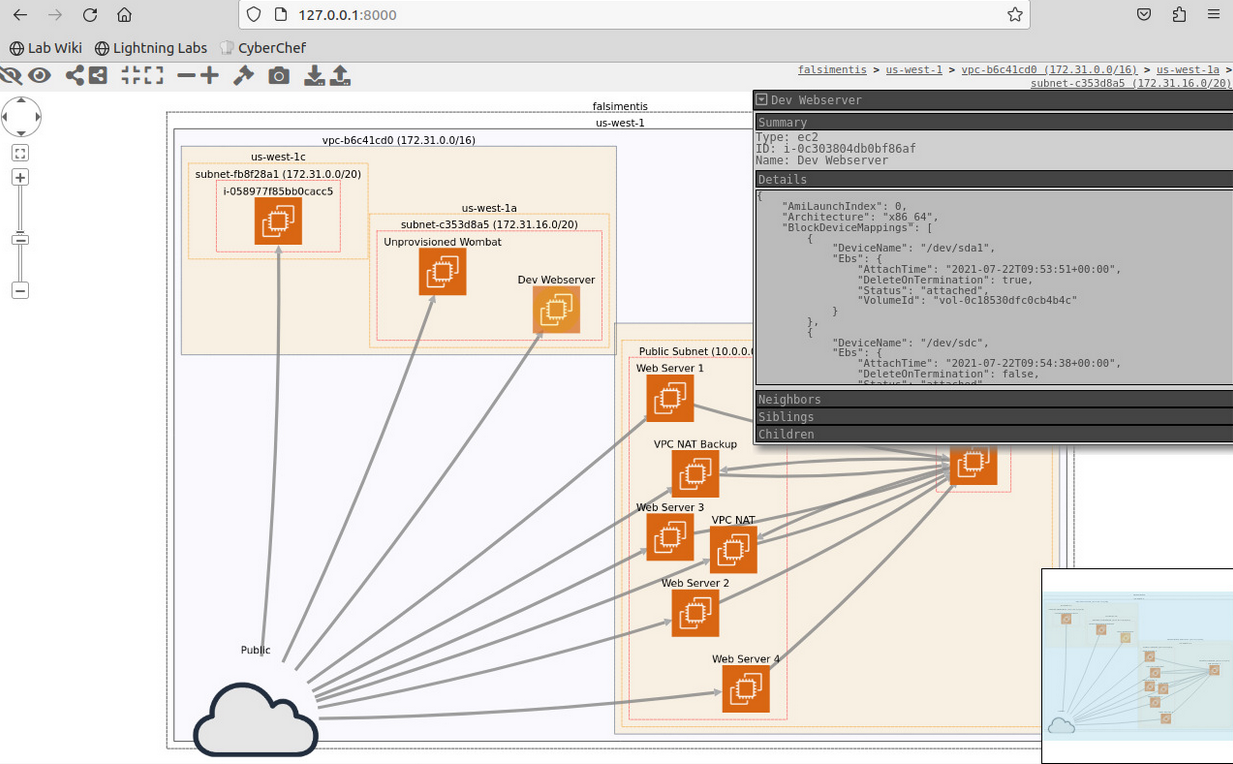Click the minus icon in the top toolbar

(x=186, y=76)
